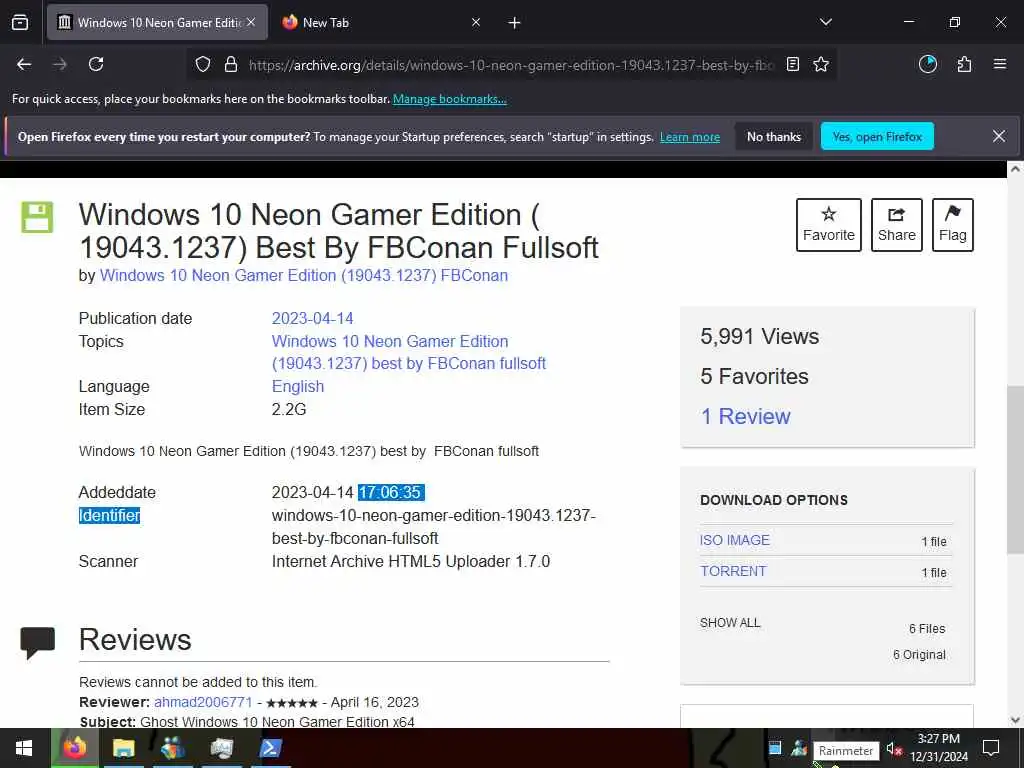Click the site security padlock icon
This screenshot has width=1024, height=768.
click(x=231, y=65)
